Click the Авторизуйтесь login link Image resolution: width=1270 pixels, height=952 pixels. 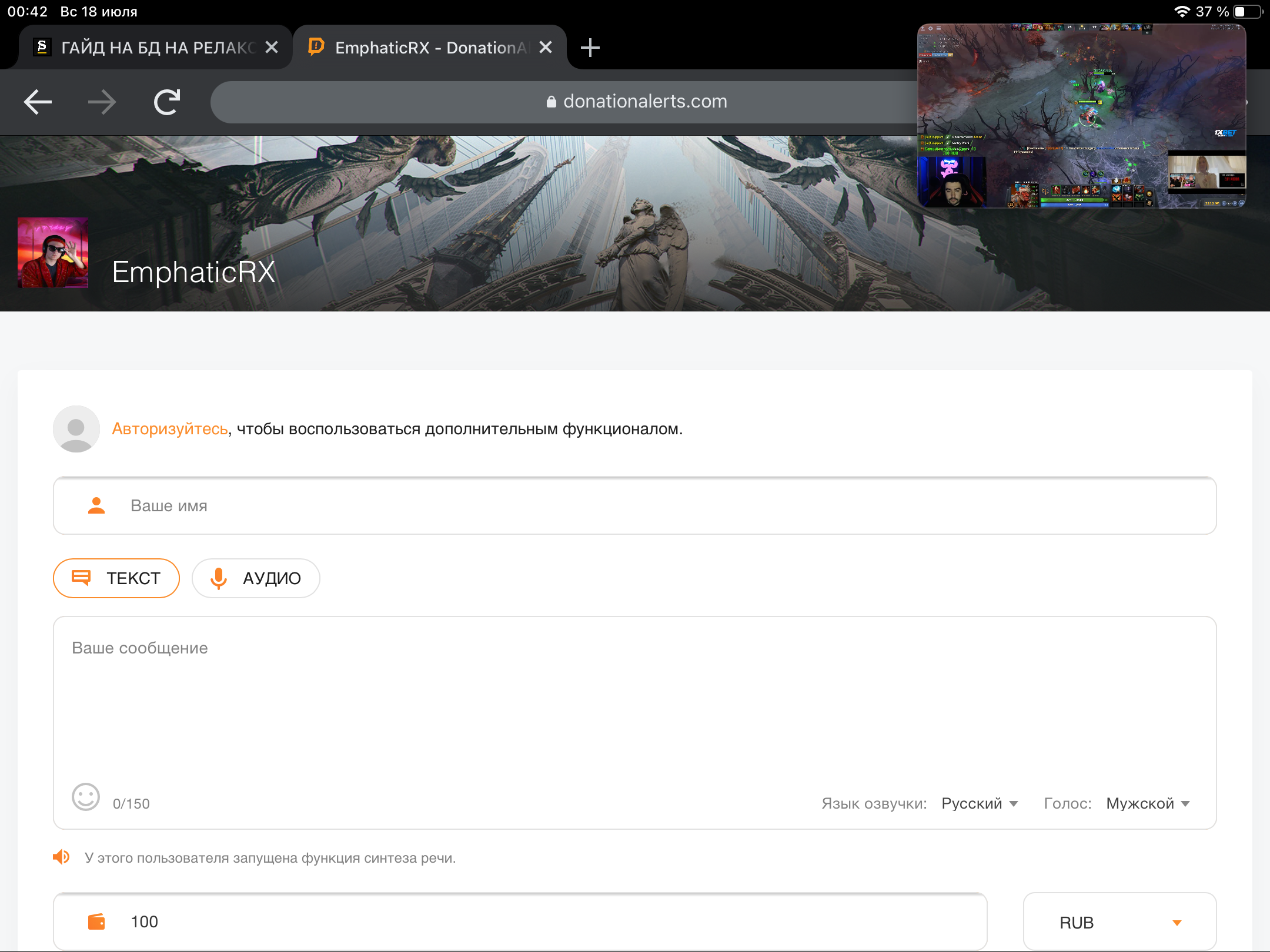pyautogui.click(x=170, y=429)
